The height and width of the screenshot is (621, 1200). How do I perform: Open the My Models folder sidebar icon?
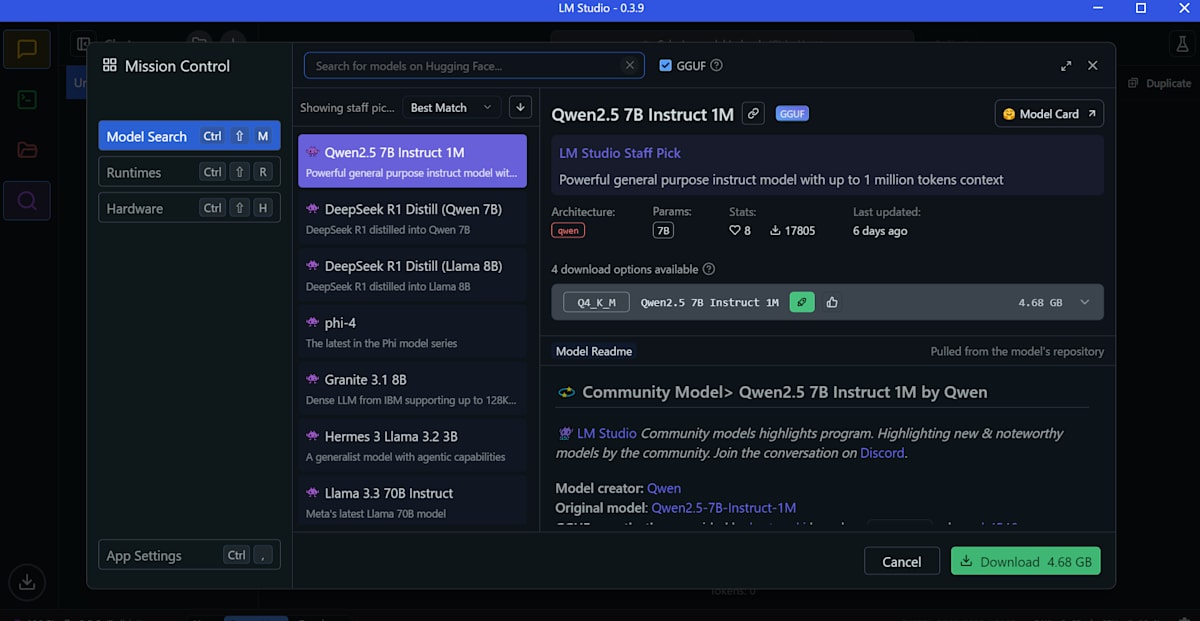27,150
